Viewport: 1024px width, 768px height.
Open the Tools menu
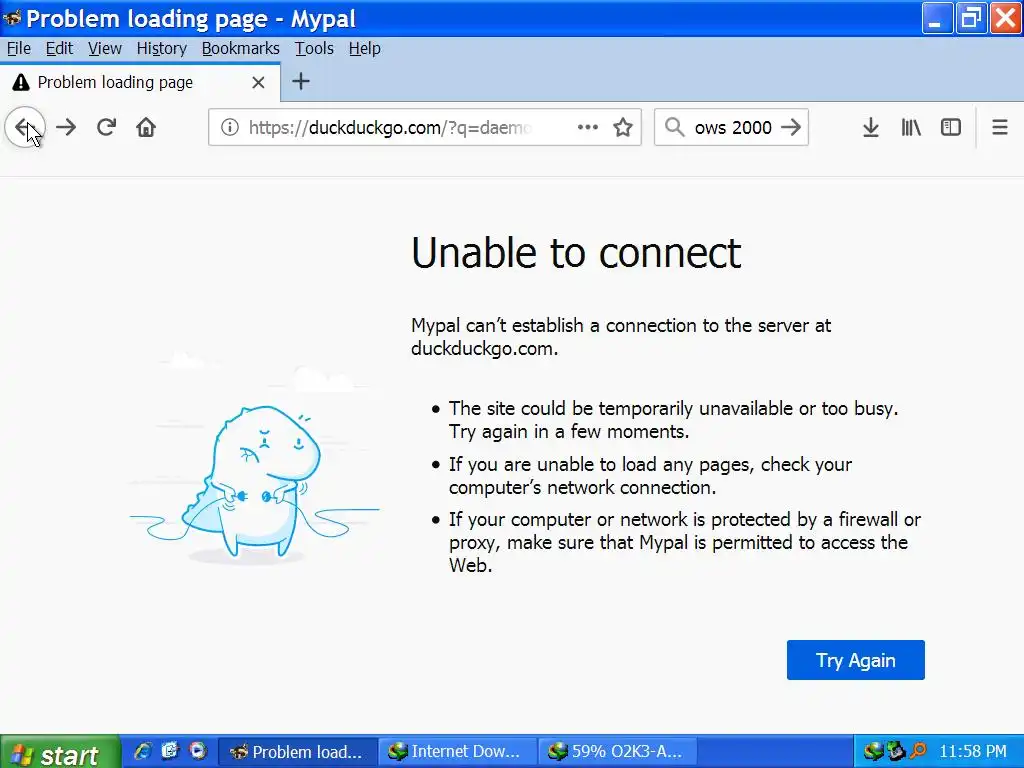314,48
